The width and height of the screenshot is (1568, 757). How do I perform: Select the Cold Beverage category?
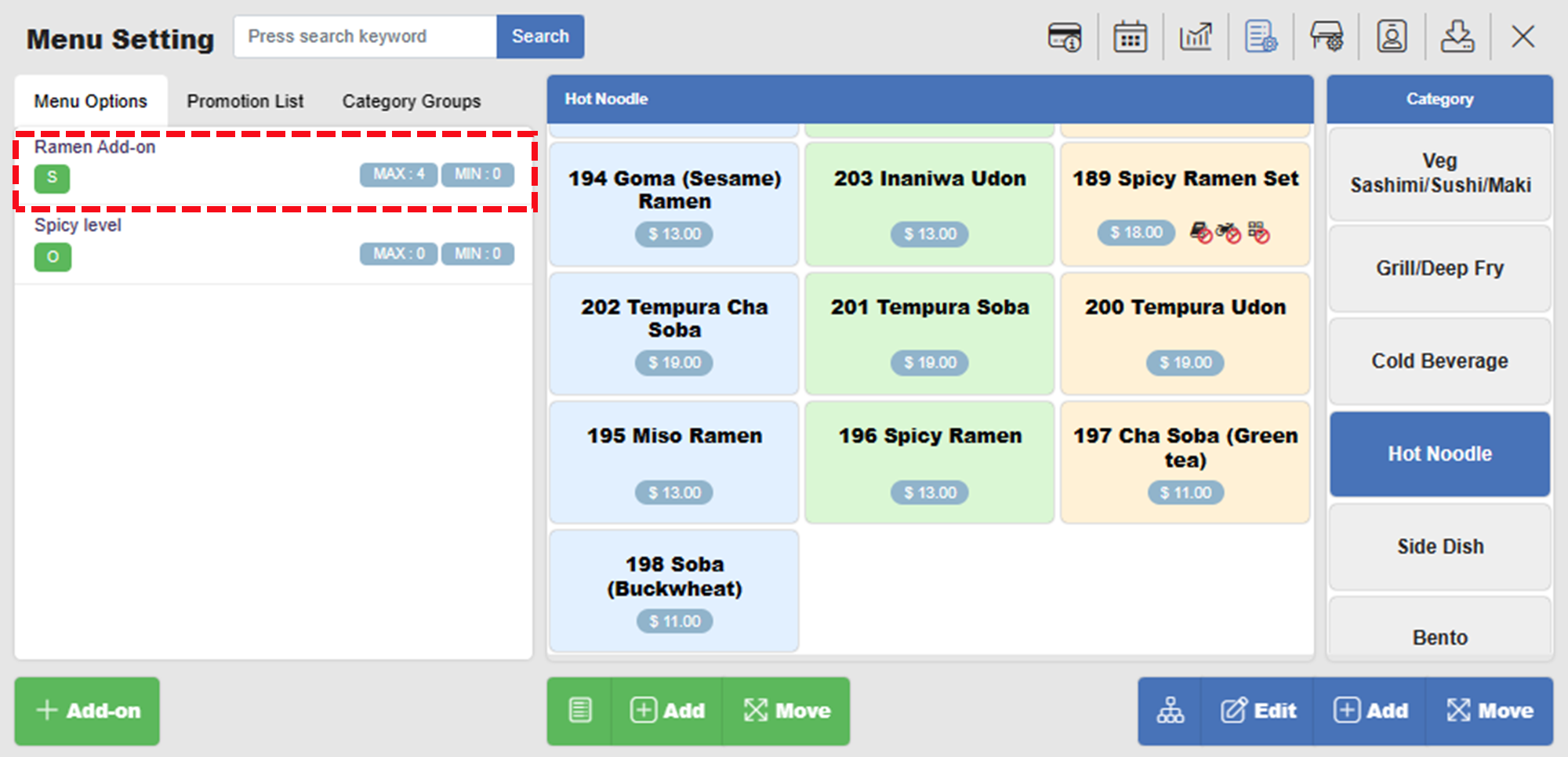(1439, 361)
